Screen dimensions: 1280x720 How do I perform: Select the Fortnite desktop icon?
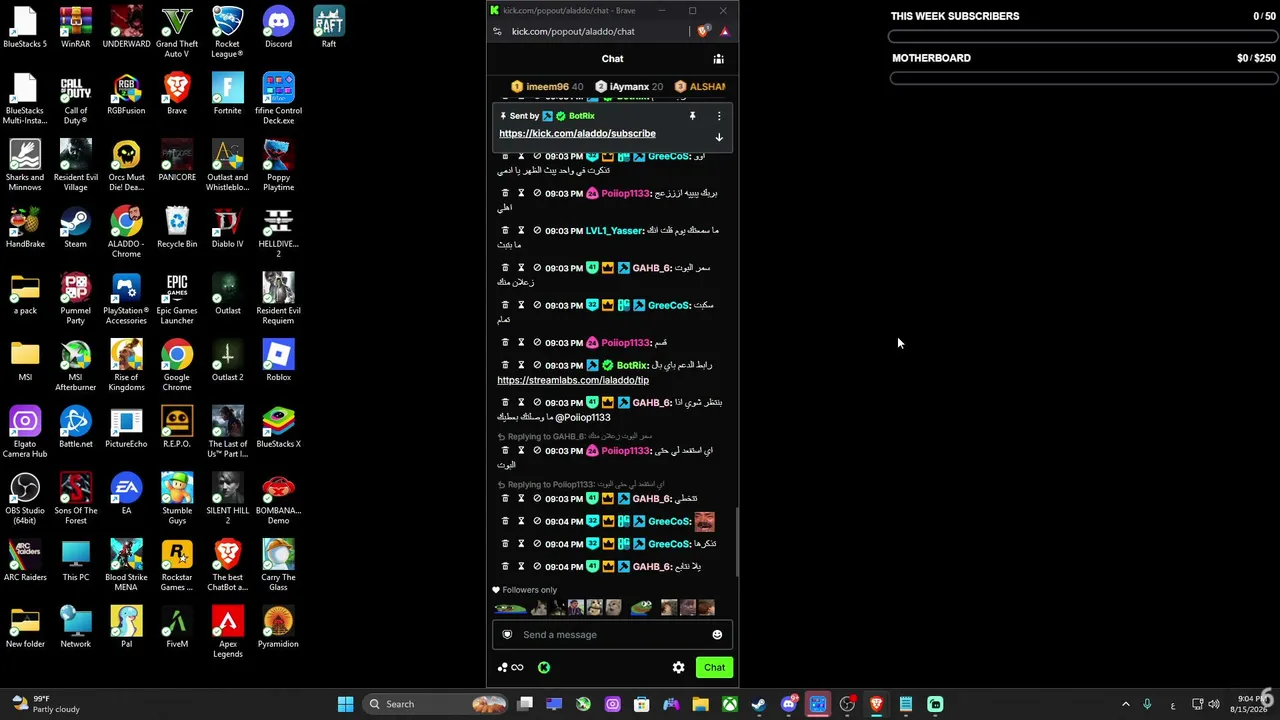[227, 94]
